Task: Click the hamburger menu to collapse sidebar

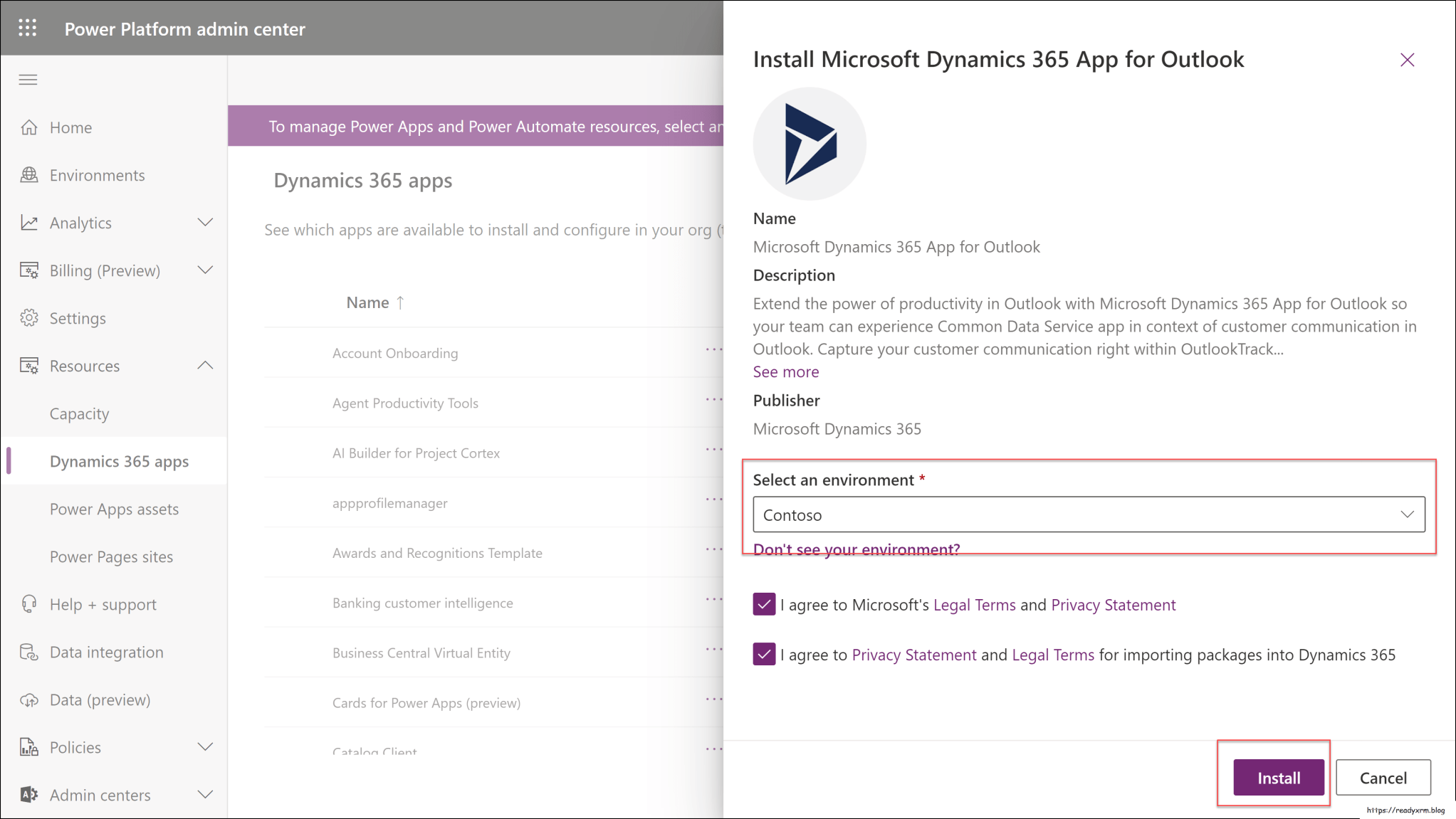Action: 28,79
